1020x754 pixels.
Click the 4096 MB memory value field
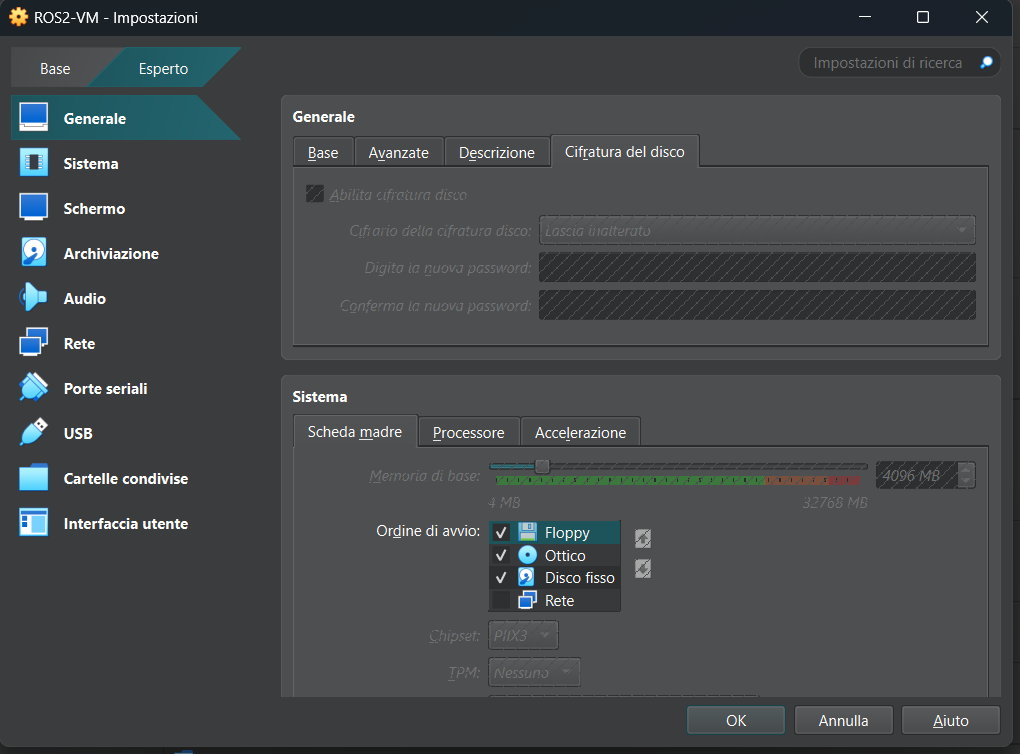tap(917, 475)
